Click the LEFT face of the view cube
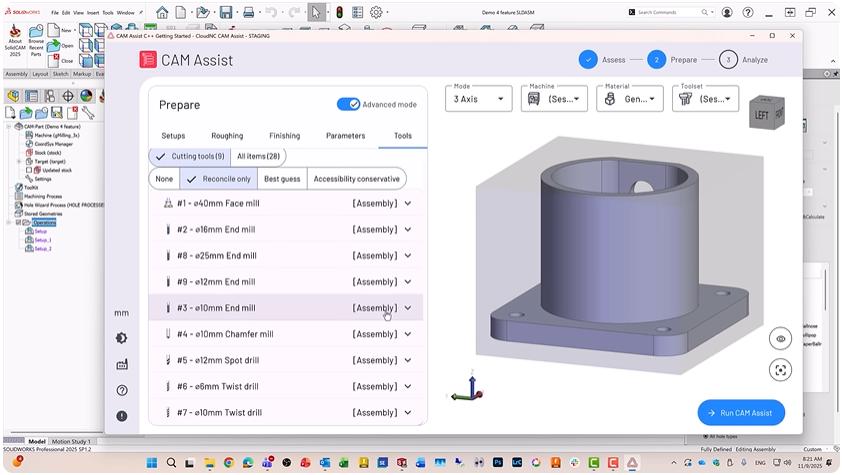 (762, 115)
